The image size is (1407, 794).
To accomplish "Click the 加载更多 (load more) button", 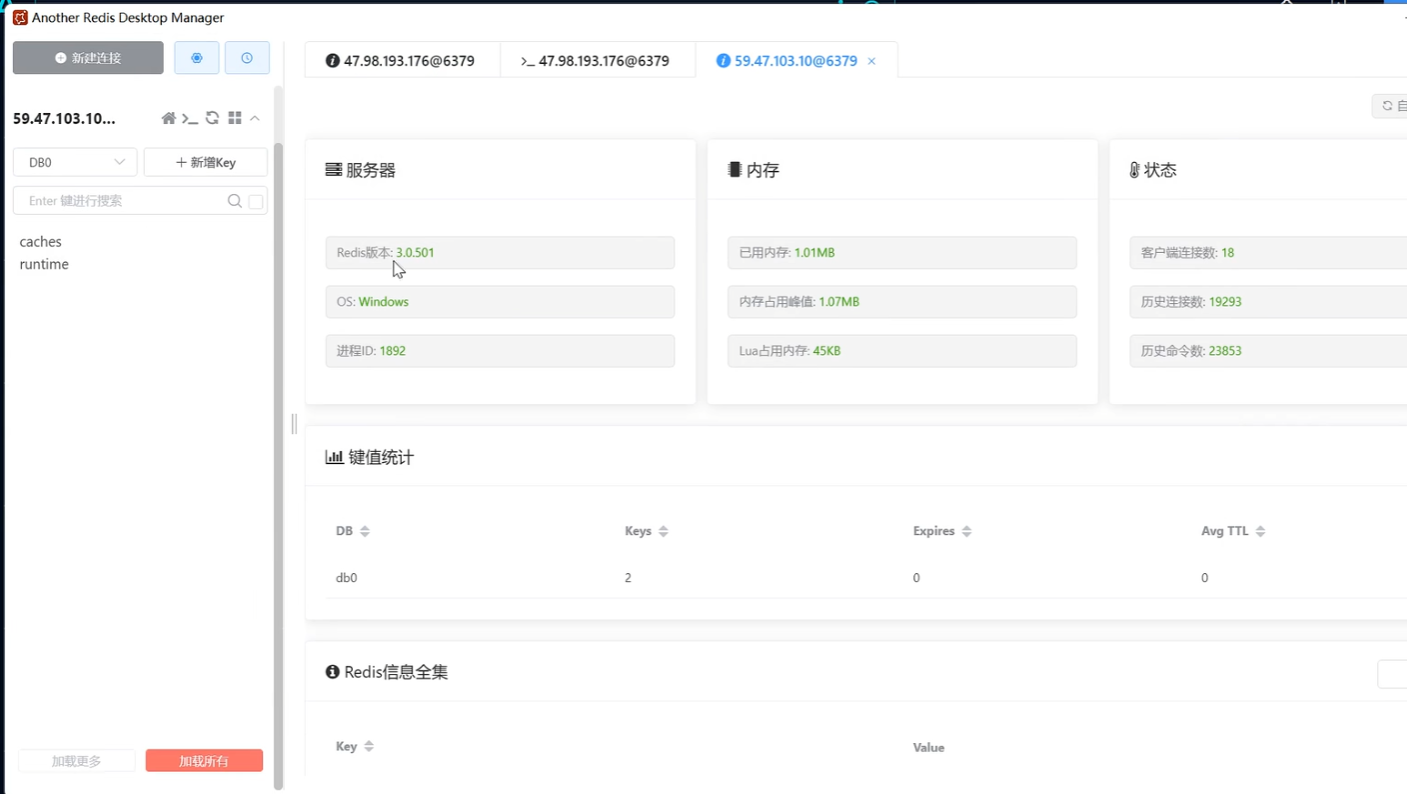I will point(76,761).
